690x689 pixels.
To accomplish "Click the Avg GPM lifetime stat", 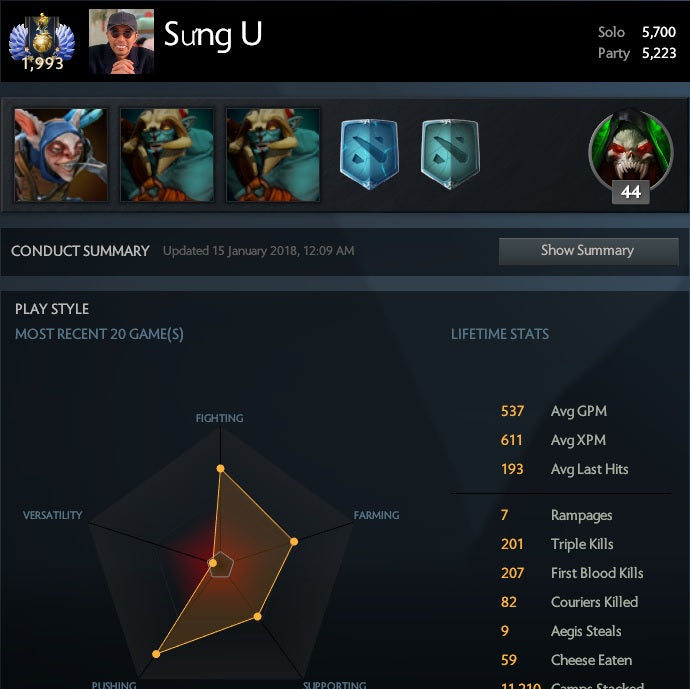I will pos(554,411).
